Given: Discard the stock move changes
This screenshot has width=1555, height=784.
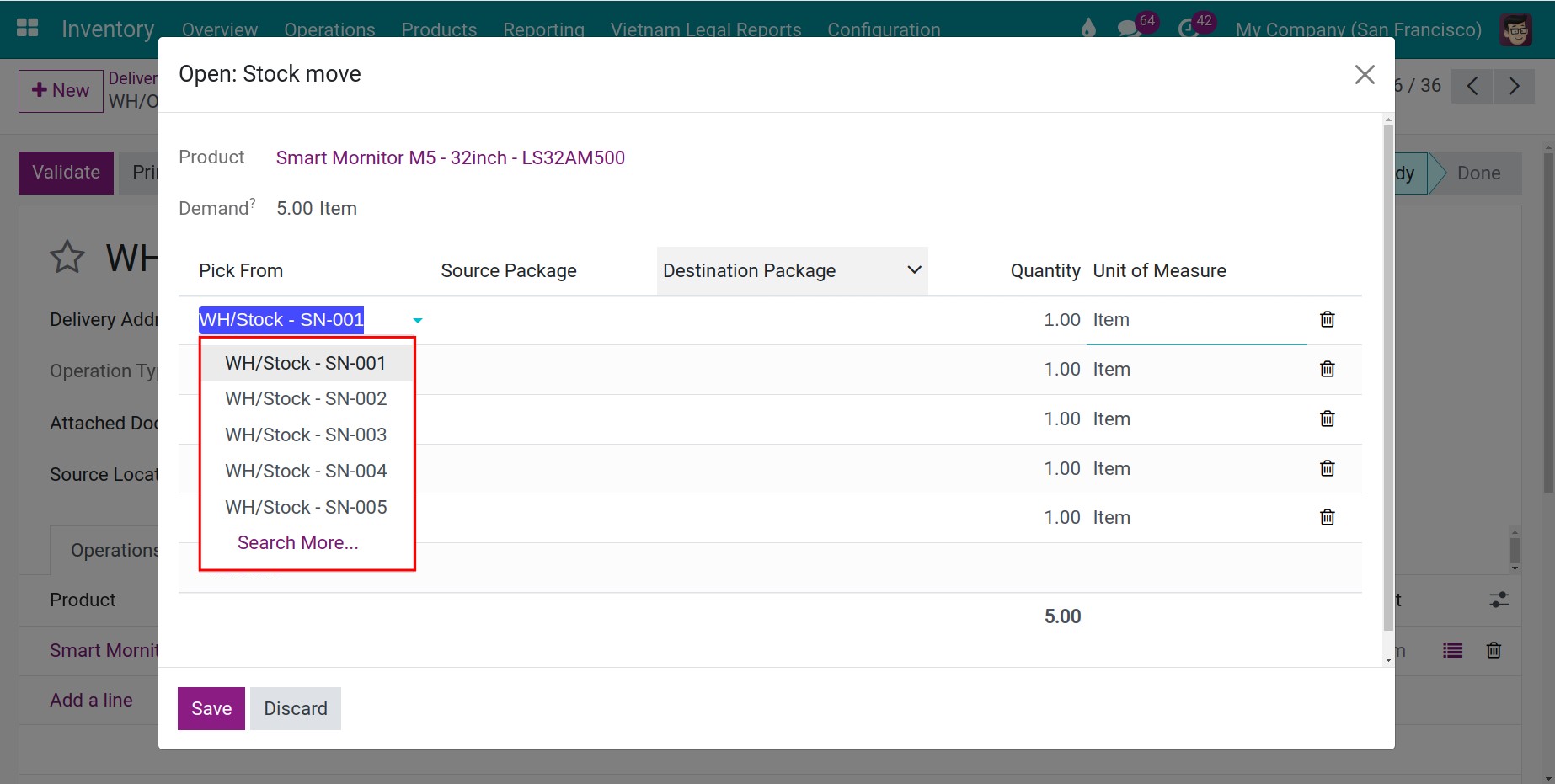Looking at the screenshot, I should click(296, 708).
